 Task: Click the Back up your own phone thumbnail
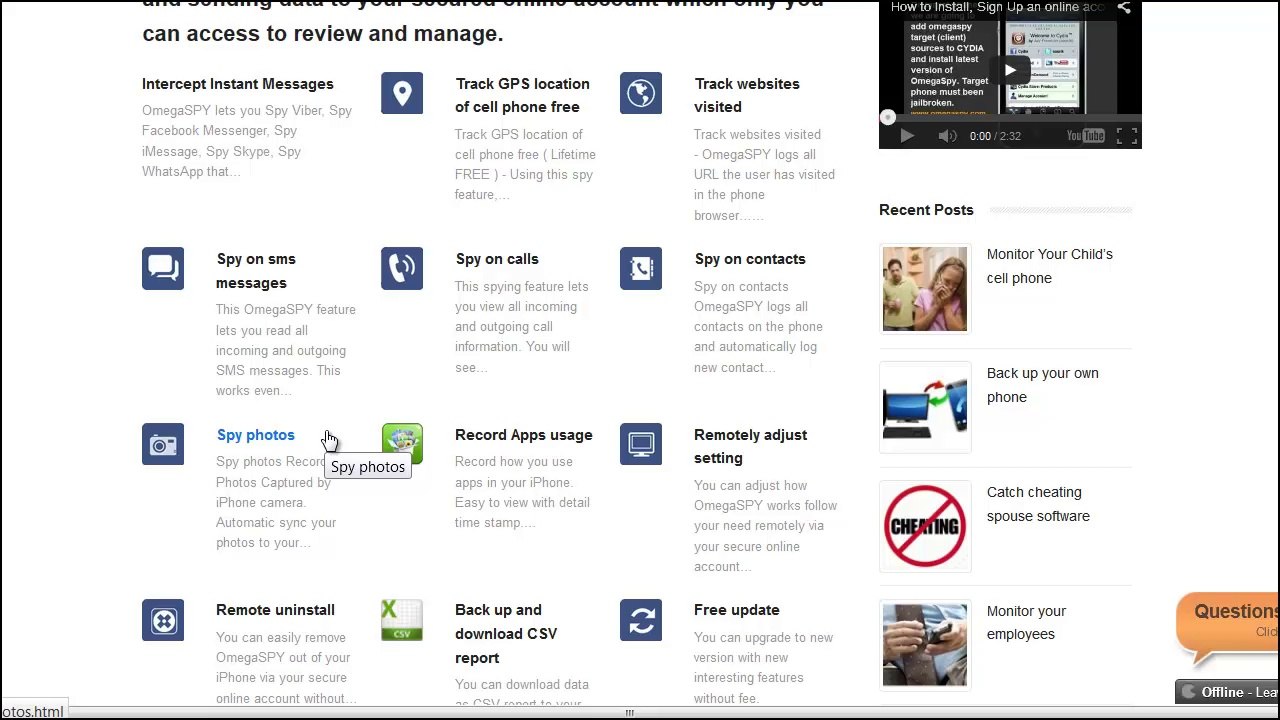point(925,407)
